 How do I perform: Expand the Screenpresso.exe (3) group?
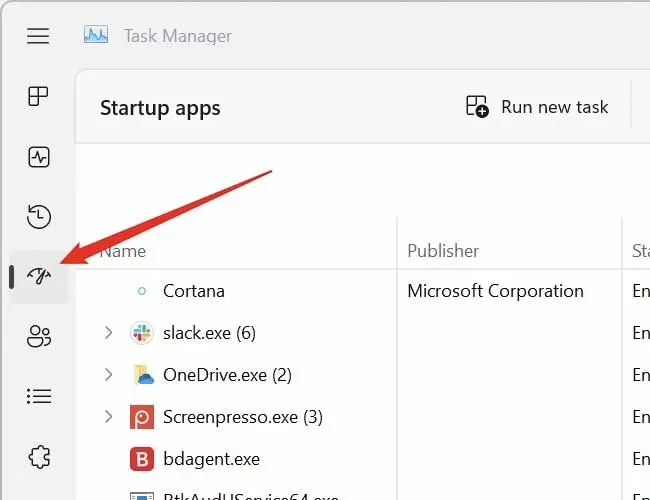tap(109, 417)
